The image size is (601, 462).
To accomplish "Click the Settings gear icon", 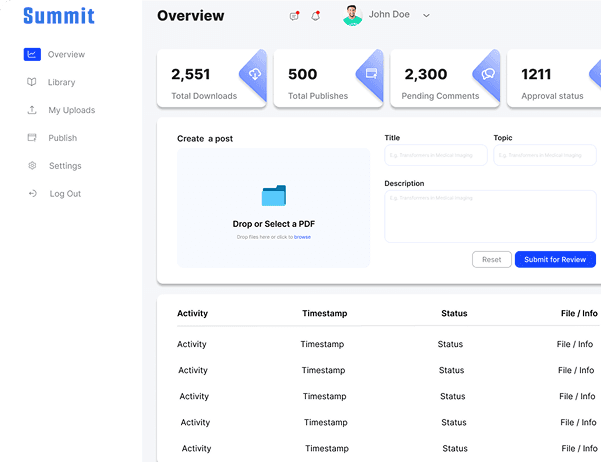I will (x=32, y=166).
